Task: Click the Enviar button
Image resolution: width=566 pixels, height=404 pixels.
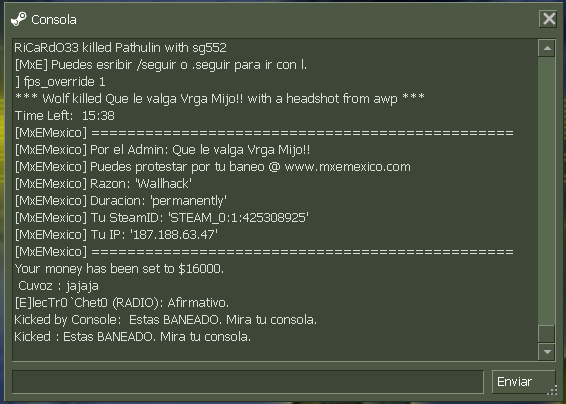Action: coord(523,382)
